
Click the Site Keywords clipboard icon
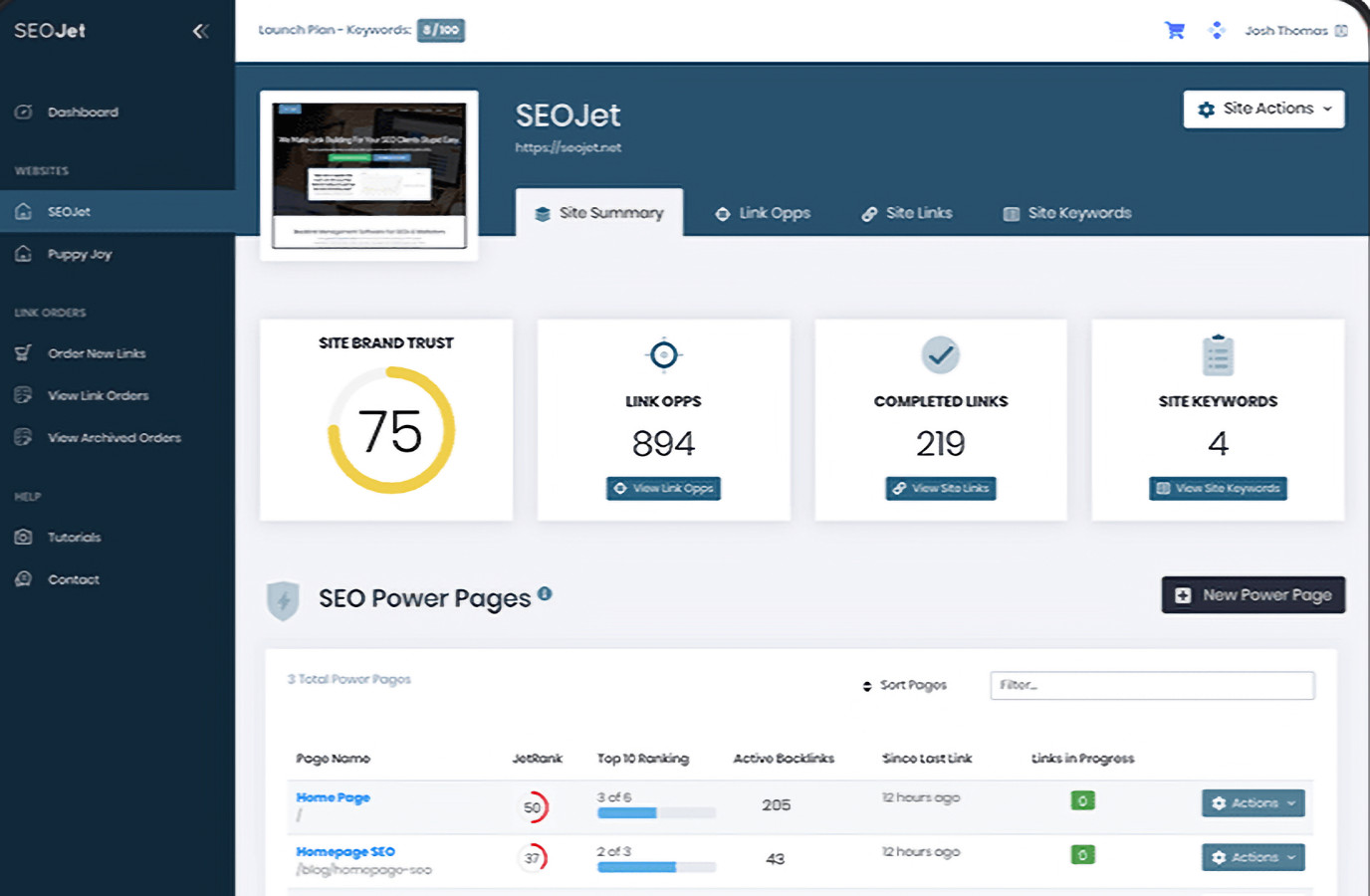tap(1218, 355)
